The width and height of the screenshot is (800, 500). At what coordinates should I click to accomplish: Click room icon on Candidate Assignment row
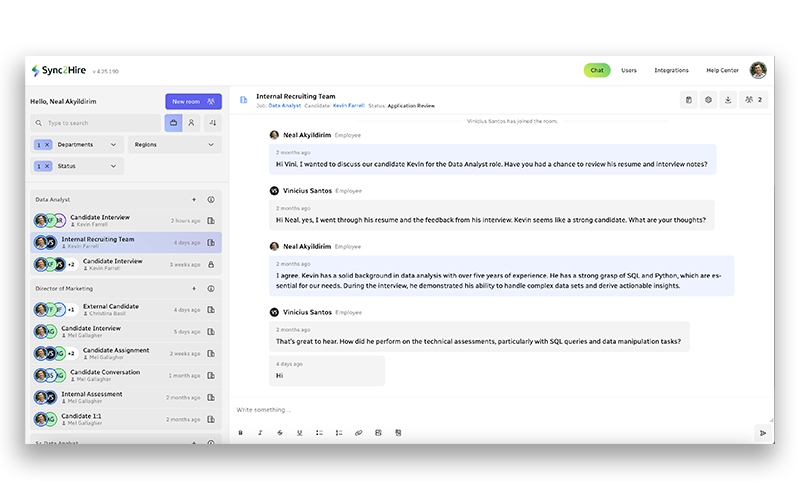click(x=211, y=354)
